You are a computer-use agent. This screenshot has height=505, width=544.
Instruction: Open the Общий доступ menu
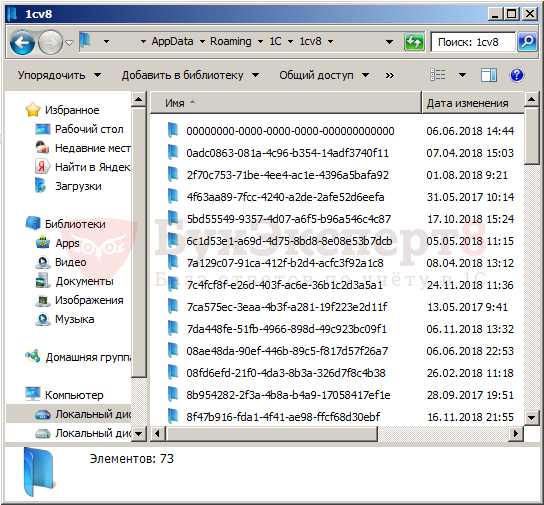click(x=324, y=75)
